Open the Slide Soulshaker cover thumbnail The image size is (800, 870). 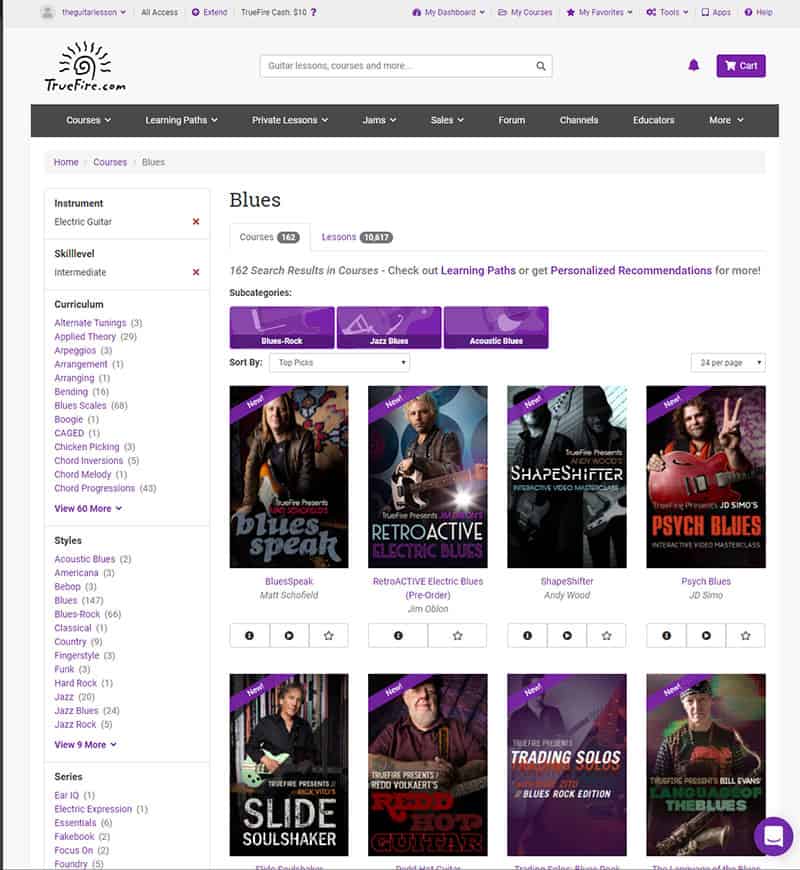(x=289, y=765)
